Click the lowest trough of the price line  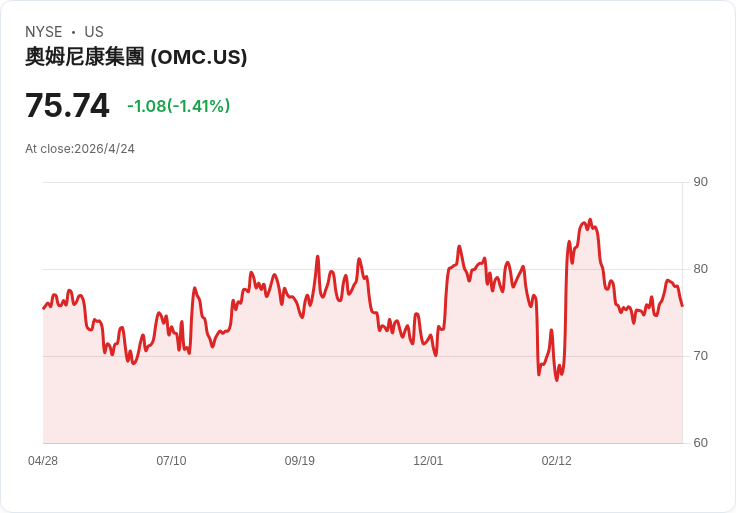557,379
